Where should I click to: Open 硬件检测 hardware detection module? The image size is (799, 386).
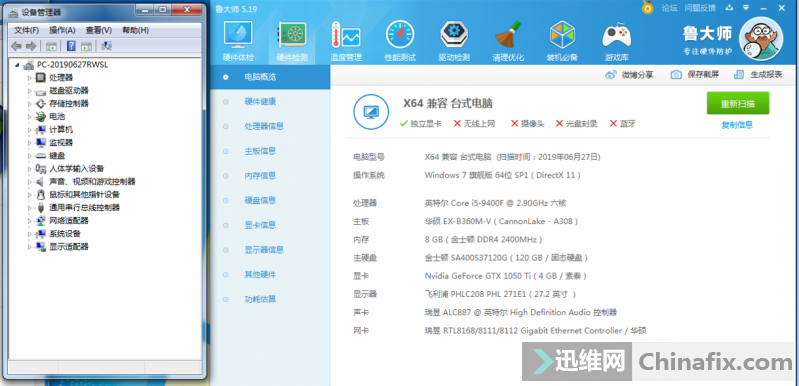[x=292, y=41]
